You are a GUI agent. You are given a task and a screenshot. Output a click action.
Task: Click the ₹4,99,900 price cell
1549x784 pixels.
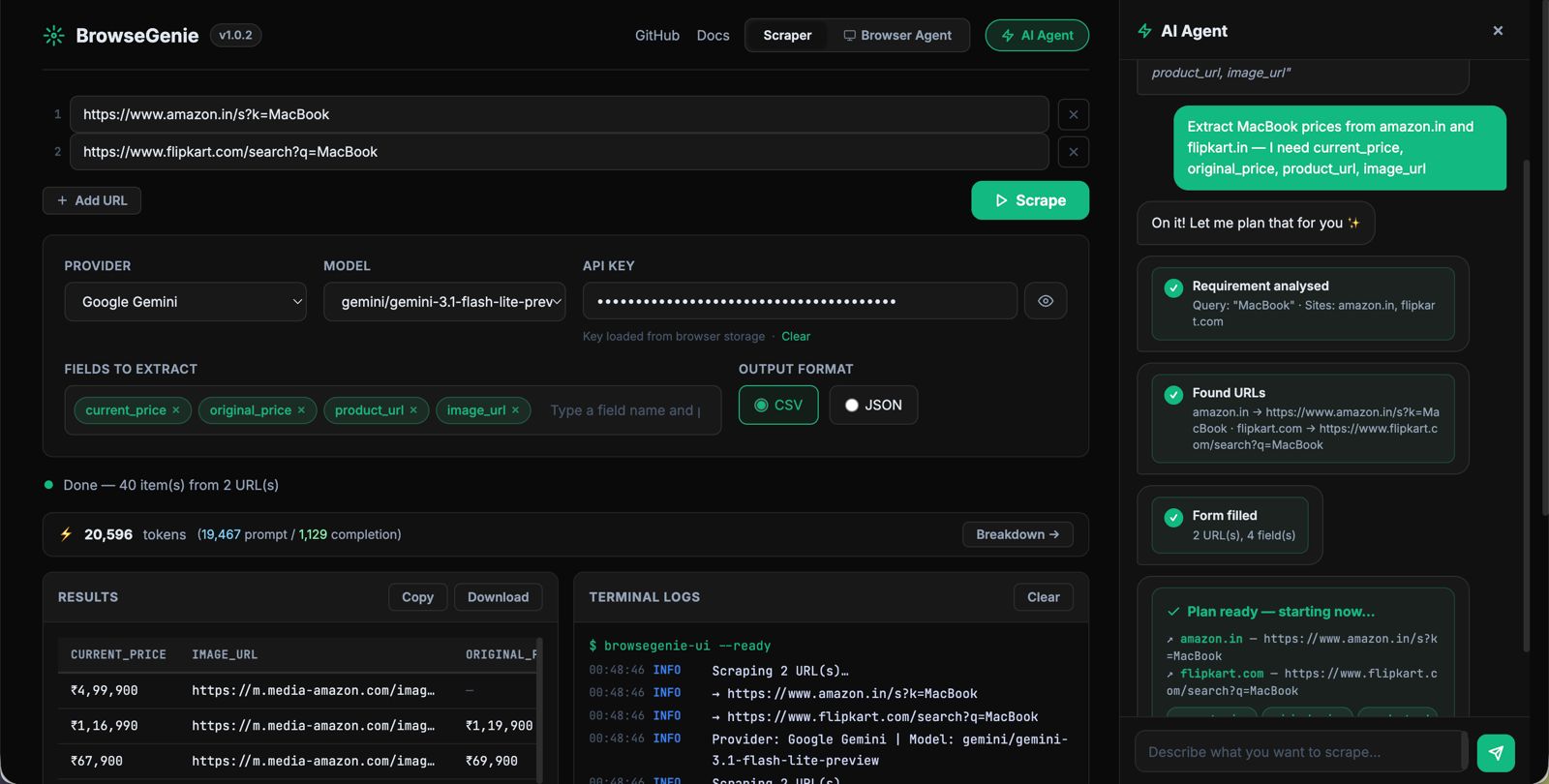tap(105, 691)
